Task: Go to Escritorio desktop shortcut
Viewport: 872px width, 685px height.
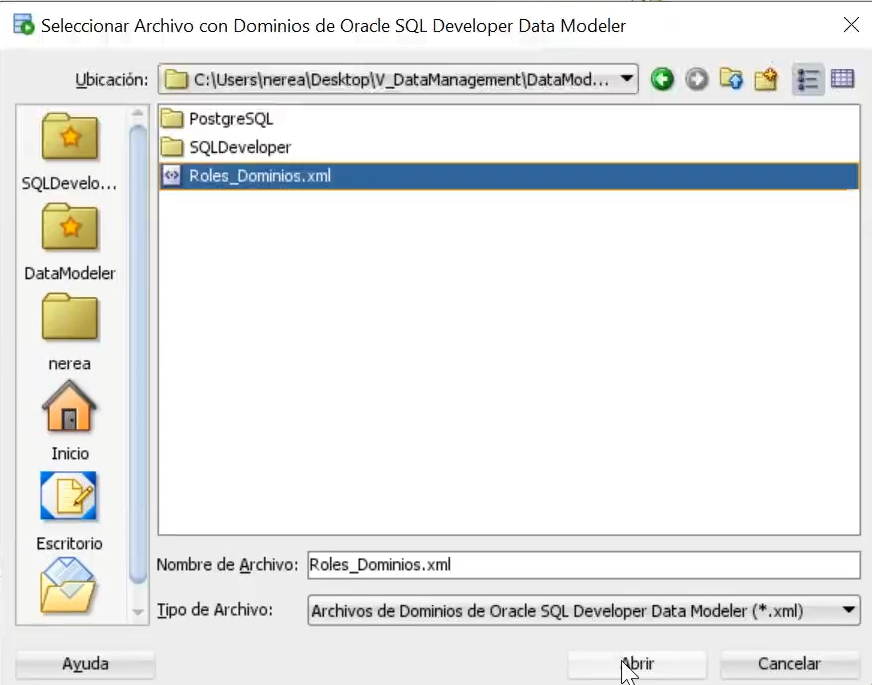Action: click(x=70, y=512)
